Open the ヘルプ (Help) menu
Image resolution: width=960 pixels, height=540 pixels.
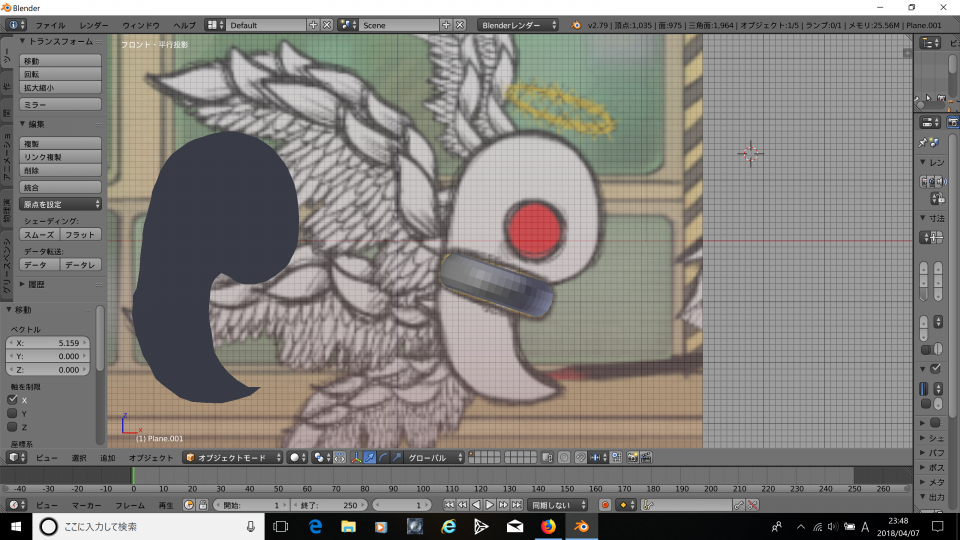184,25
